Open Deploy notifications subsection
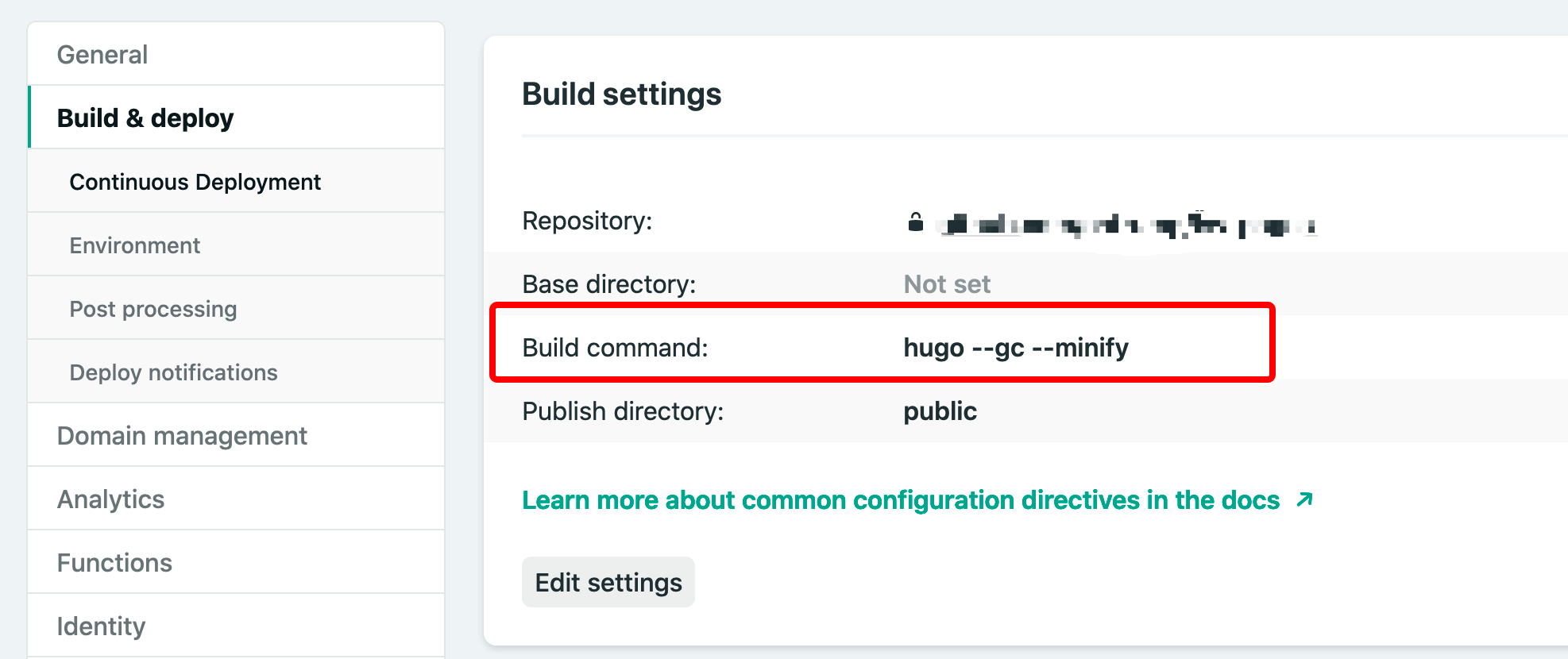Viewport: 1568px width, 659px height. coord(174,372)
